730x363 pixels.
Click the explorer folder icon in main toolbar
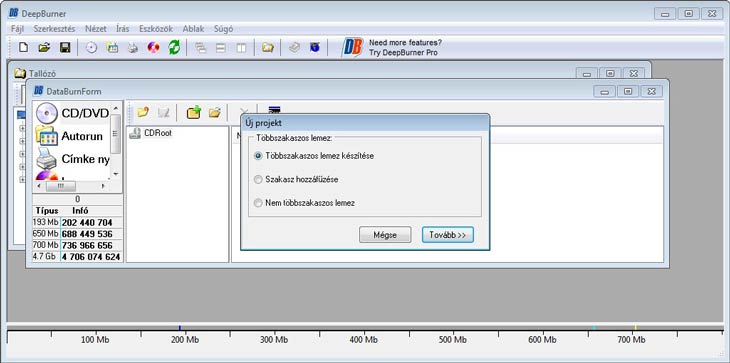pyautogui.click(x=267, y=47)
